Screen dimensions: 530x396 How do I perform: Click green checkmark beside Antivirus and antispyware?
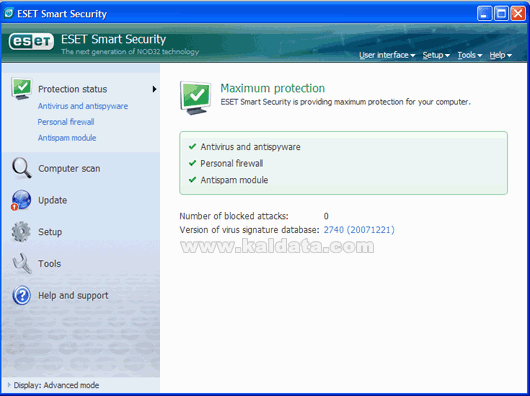pyautogui.click(x=192, y=146)
